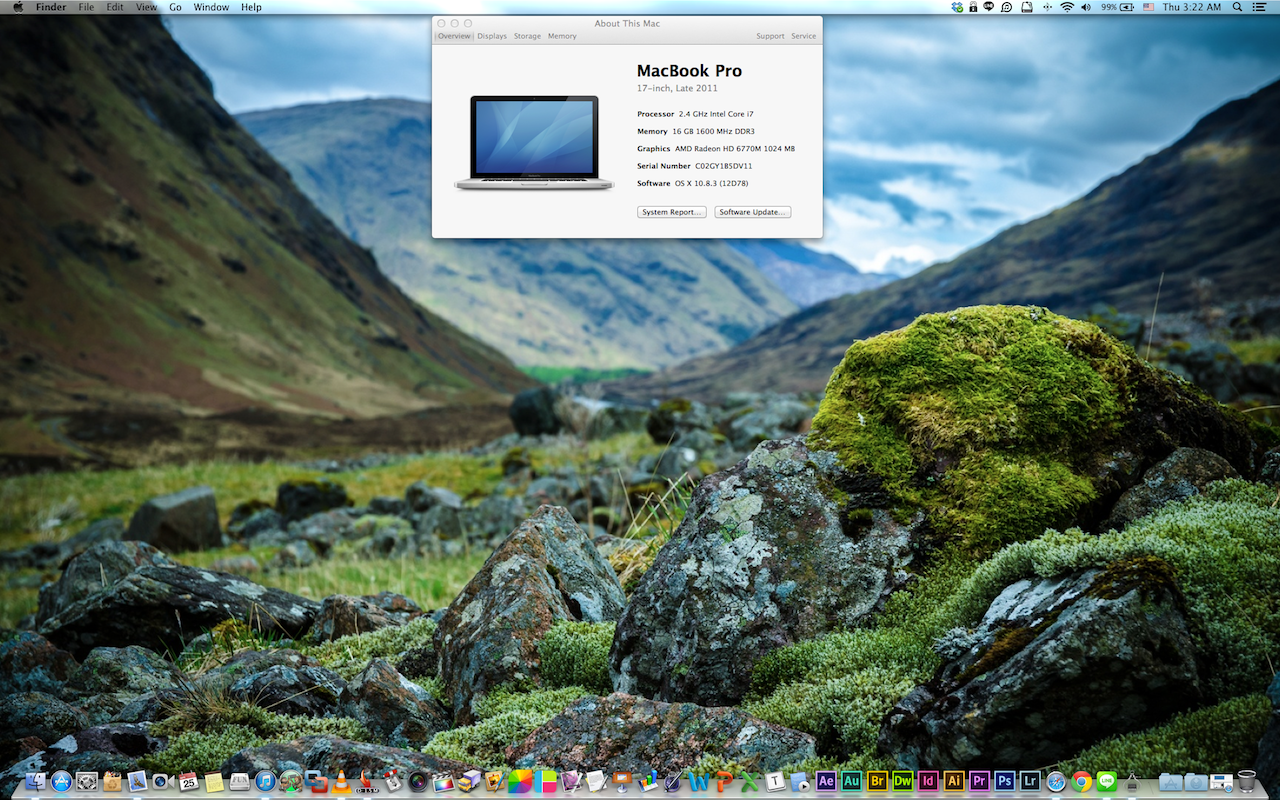Viewport: 1280px width, 800px height.
Task: Open Adobe After Effects in the dock
Action: click(826, 781)
